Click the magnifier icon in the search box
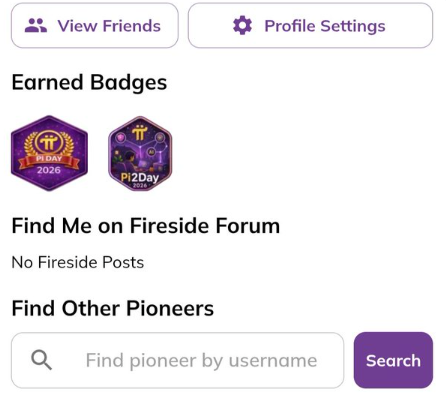Screen dimensions: 446x414 click(41, 360)
